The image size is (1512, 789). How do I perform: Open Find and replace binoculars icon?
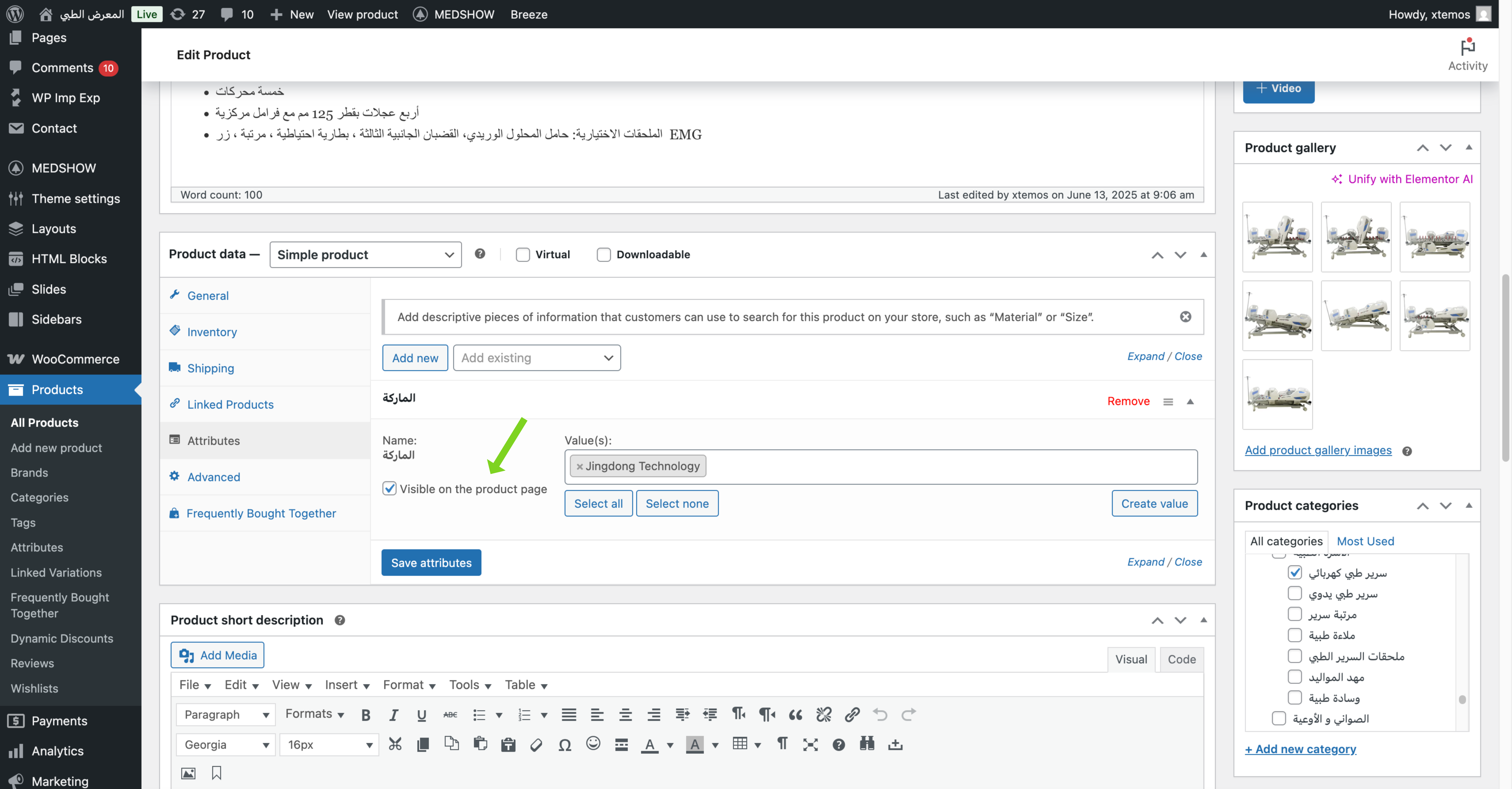point(867,744)
